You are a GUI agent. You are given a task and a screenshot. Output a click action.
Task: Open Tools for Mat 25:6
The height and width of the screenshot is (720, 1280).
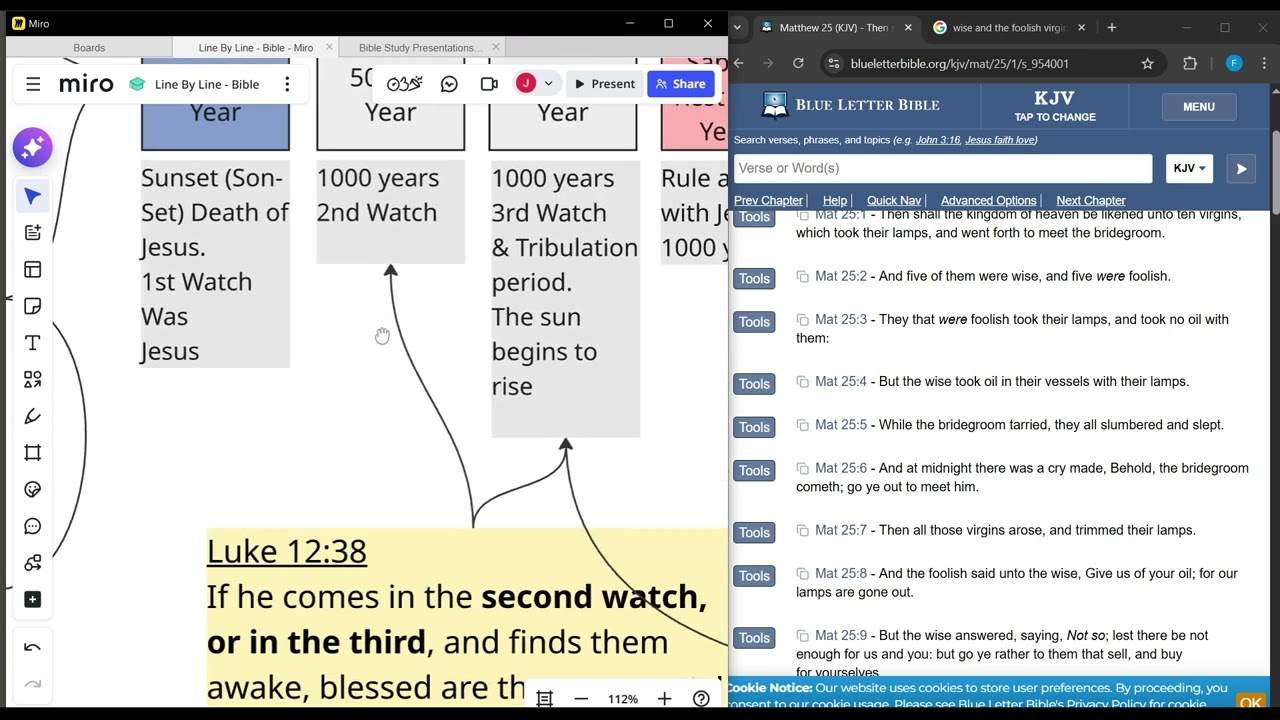[x=755, y=471]
